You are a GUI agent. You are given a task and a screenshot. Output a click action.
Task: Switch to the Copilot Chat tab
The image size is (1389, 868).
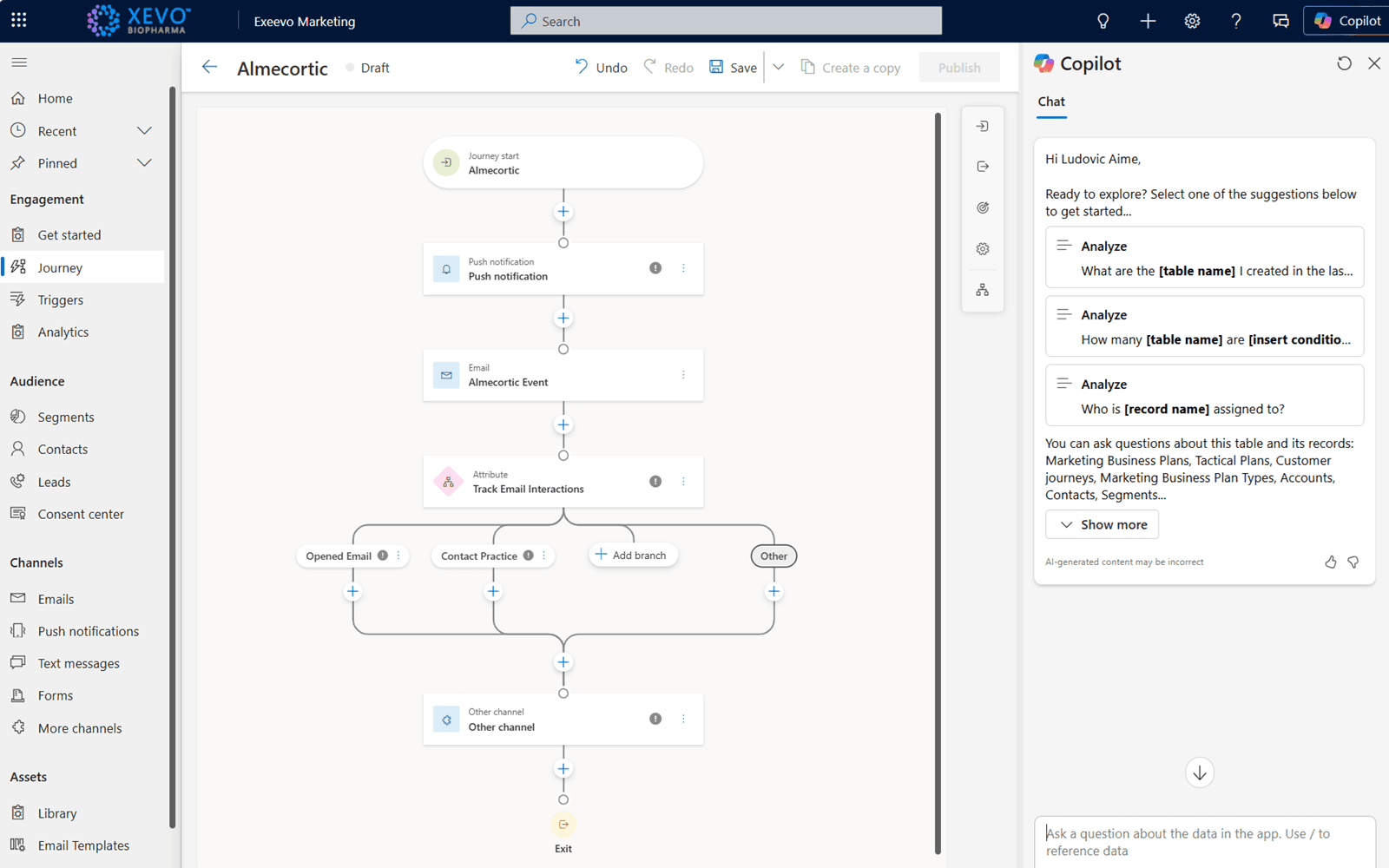tap(1051, 102)
